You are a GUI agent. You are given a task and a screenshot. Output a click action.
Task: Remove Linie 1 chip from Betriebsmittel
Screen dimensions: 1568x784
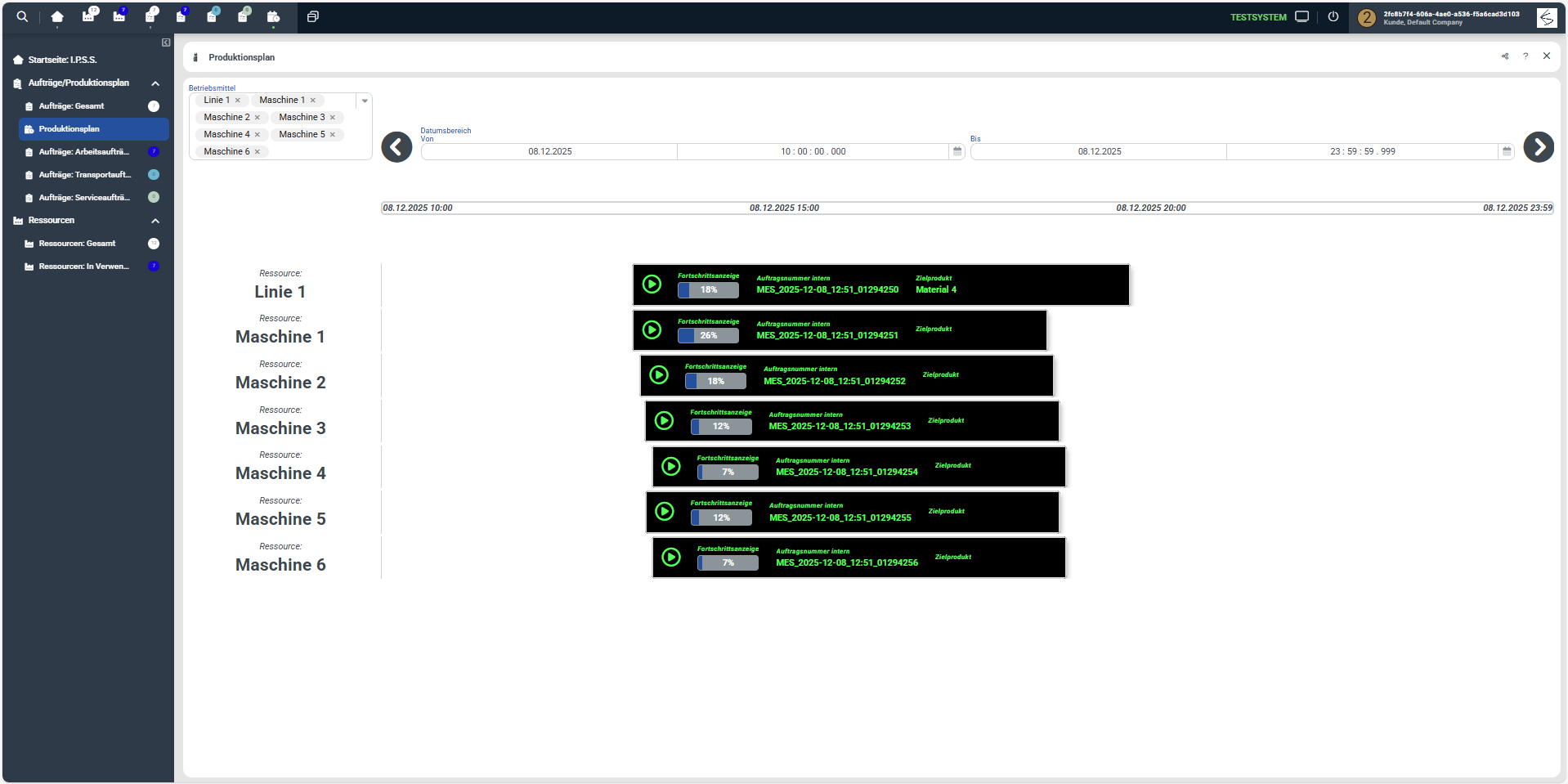[238, 101]
